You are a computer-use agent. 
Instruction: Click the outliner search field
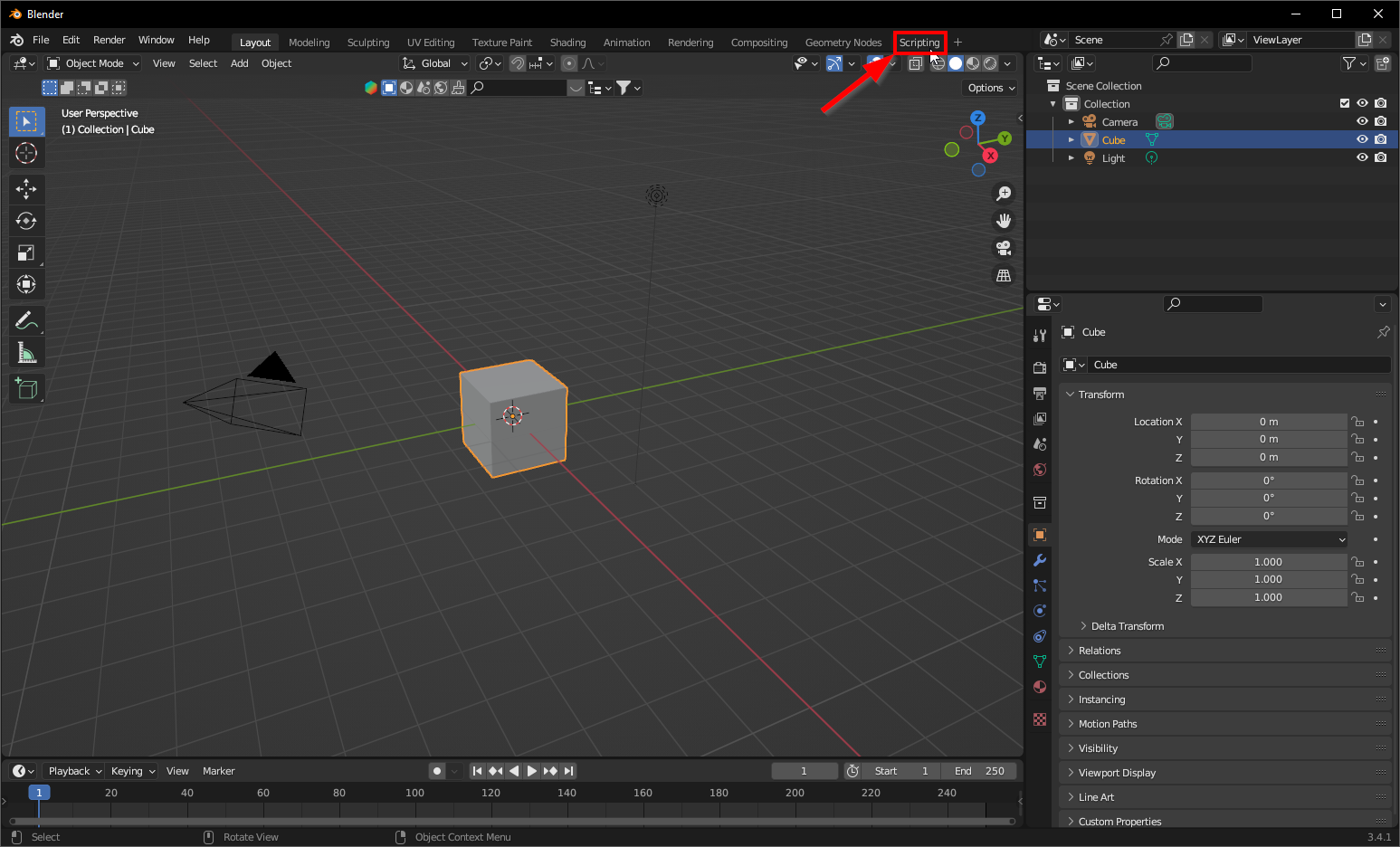pyautogui.click(x=1202, y=62)
